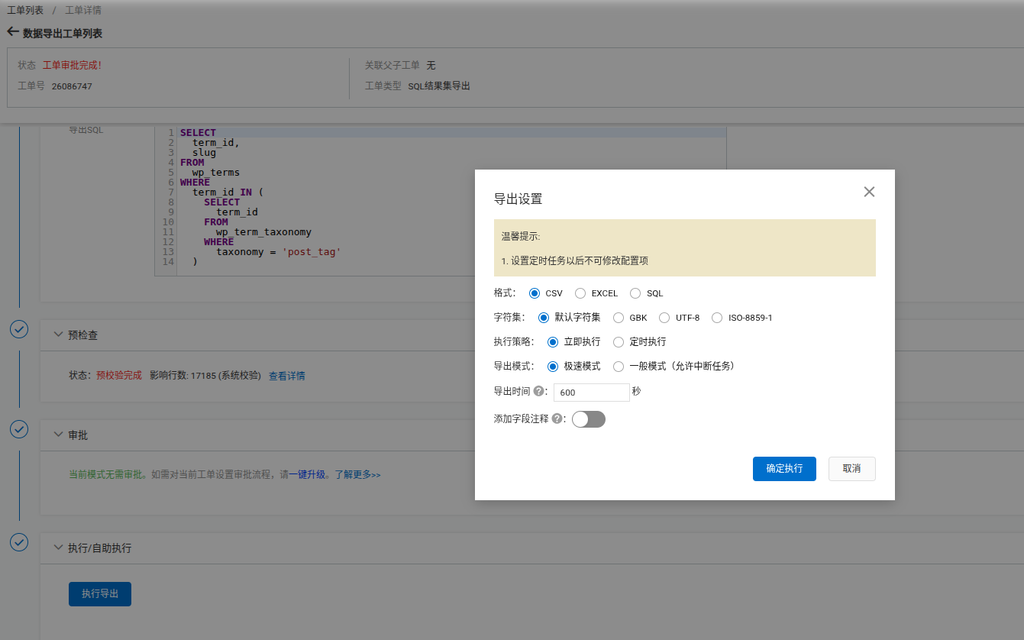Screen dimensions: 1024x640
Task: Choose 默认字符集 charset option
Action: pyautogui.click(x=543, y=317)
